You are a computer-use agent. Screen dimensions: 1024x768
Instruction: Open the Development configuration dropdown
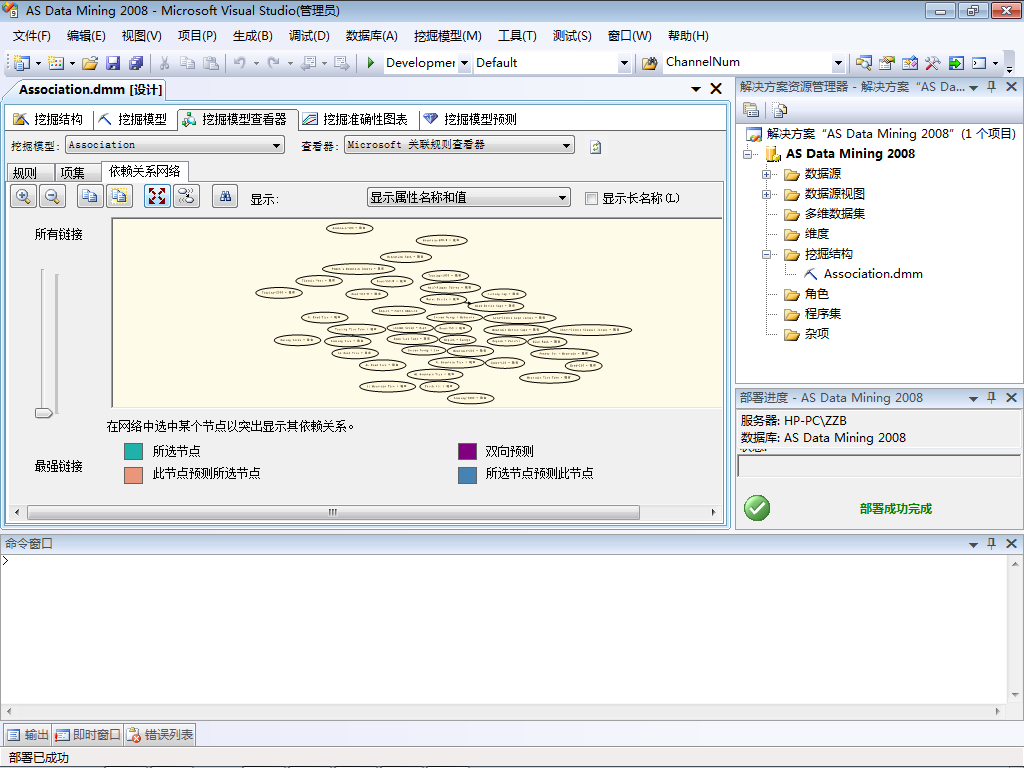coord(464,63)
